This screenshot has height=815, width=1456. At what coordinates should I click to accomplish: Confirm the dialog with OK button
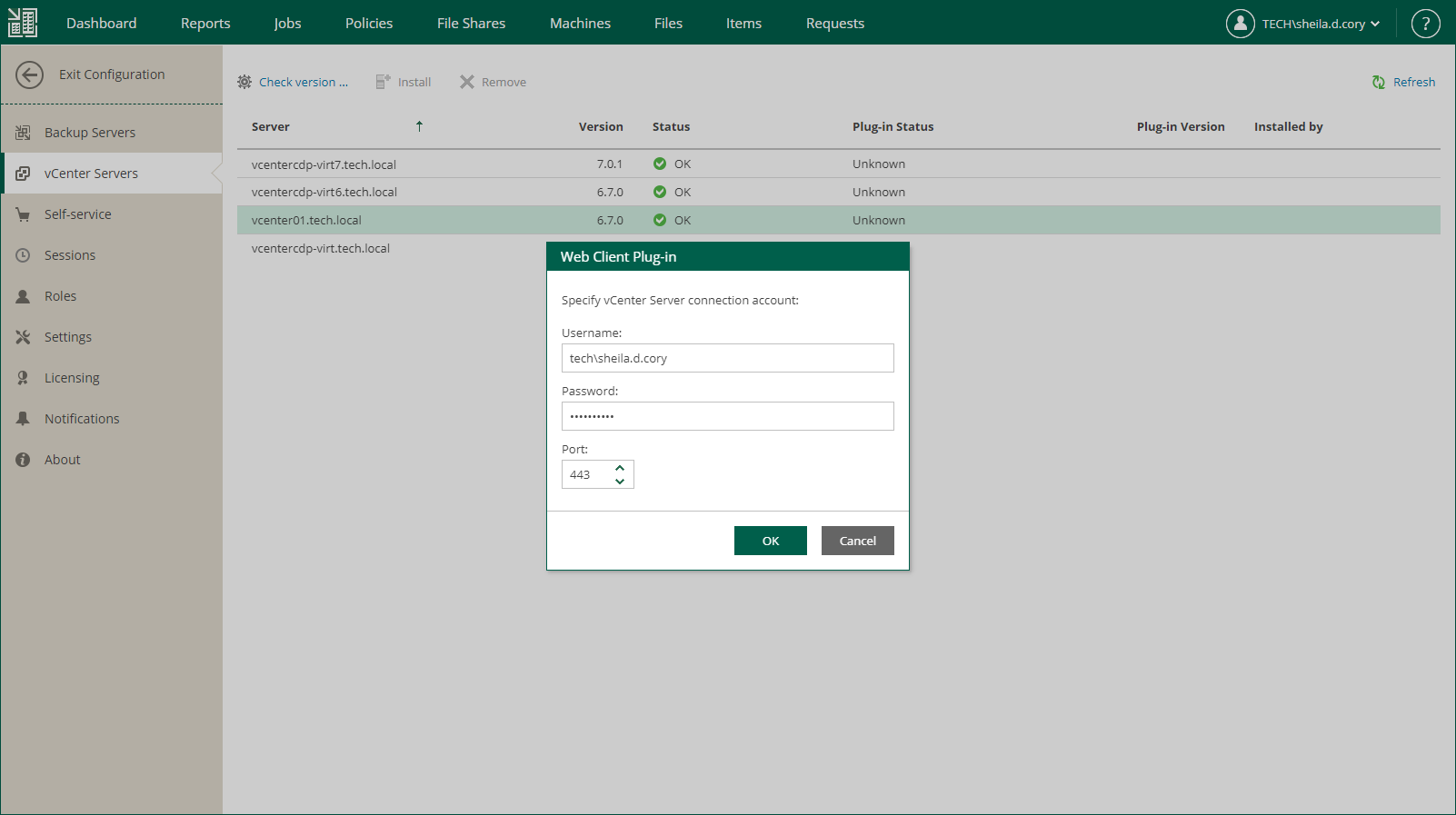point(771,541)
